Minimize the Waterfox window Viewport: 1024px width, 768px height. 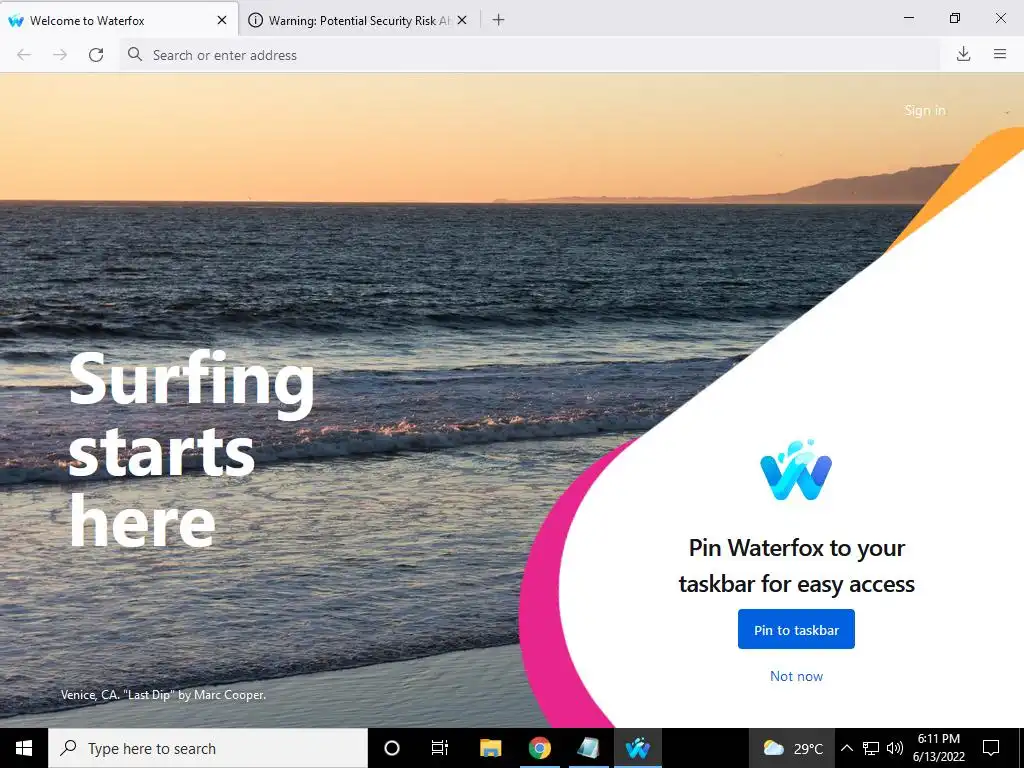[x=908, y=18]
